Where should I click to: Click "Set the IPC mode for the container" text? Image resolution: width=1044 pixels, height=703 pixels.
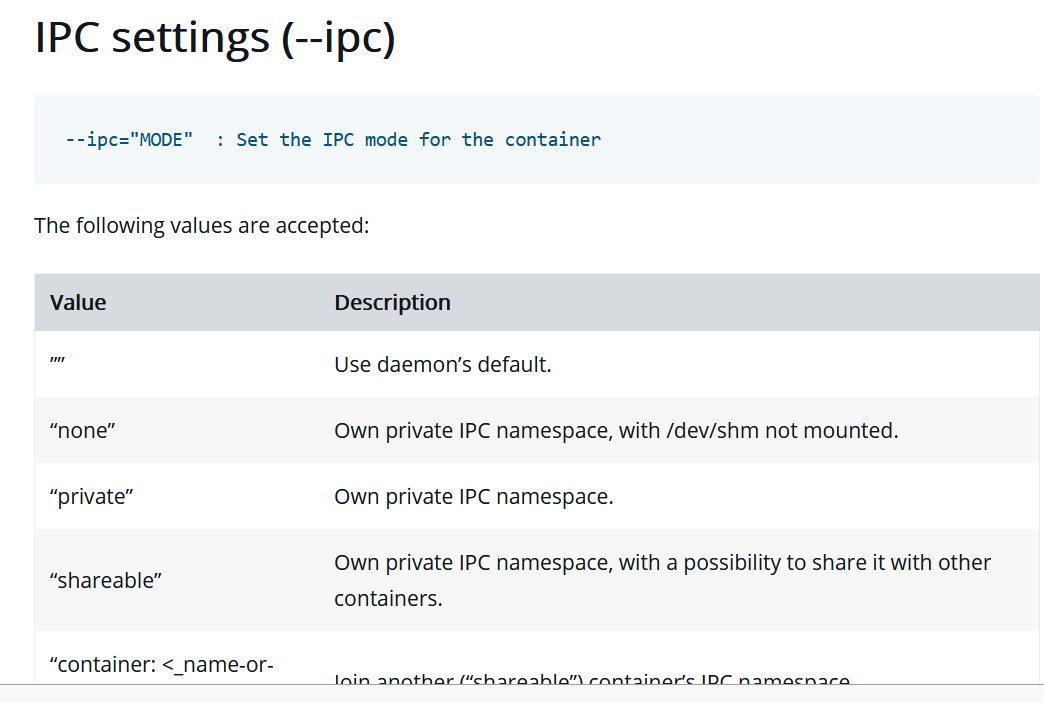[418, 140]
